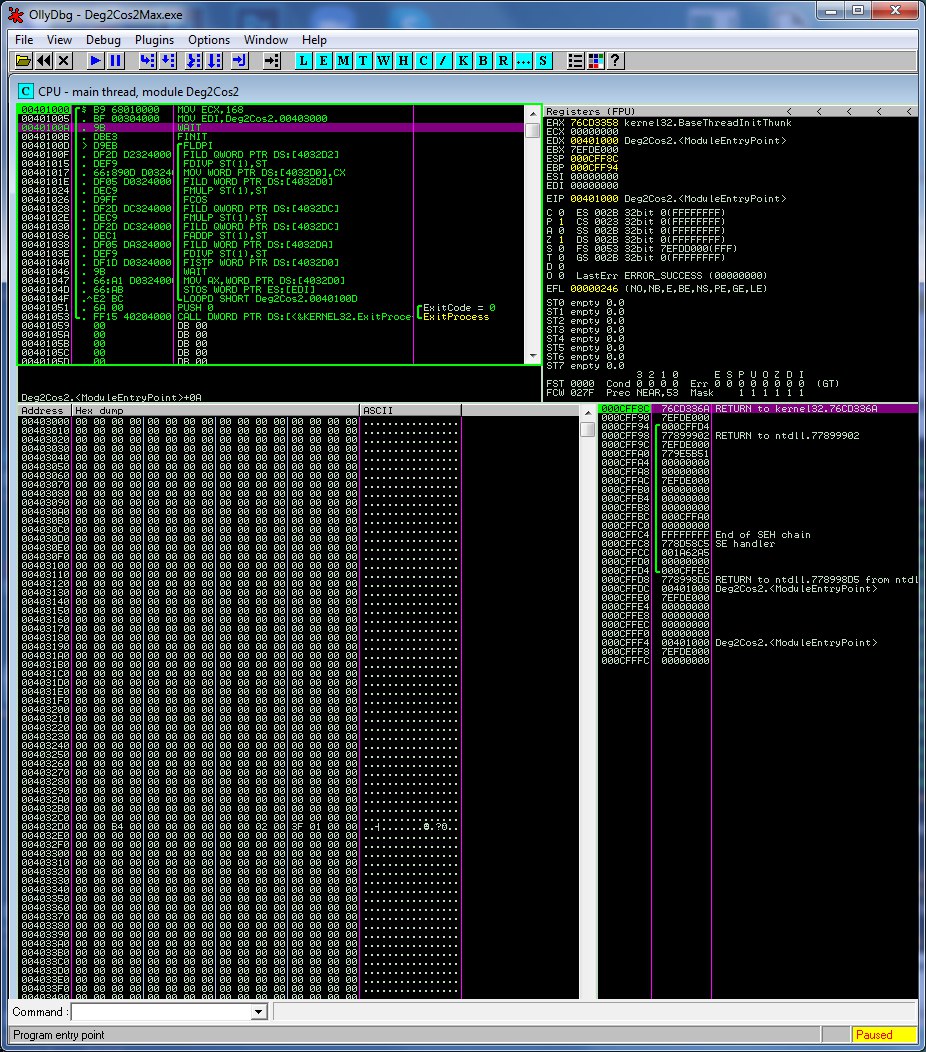Click the Registers (FPU) header bar
The width and height of the screenshot is (926, 1052).
pos(731,111)
